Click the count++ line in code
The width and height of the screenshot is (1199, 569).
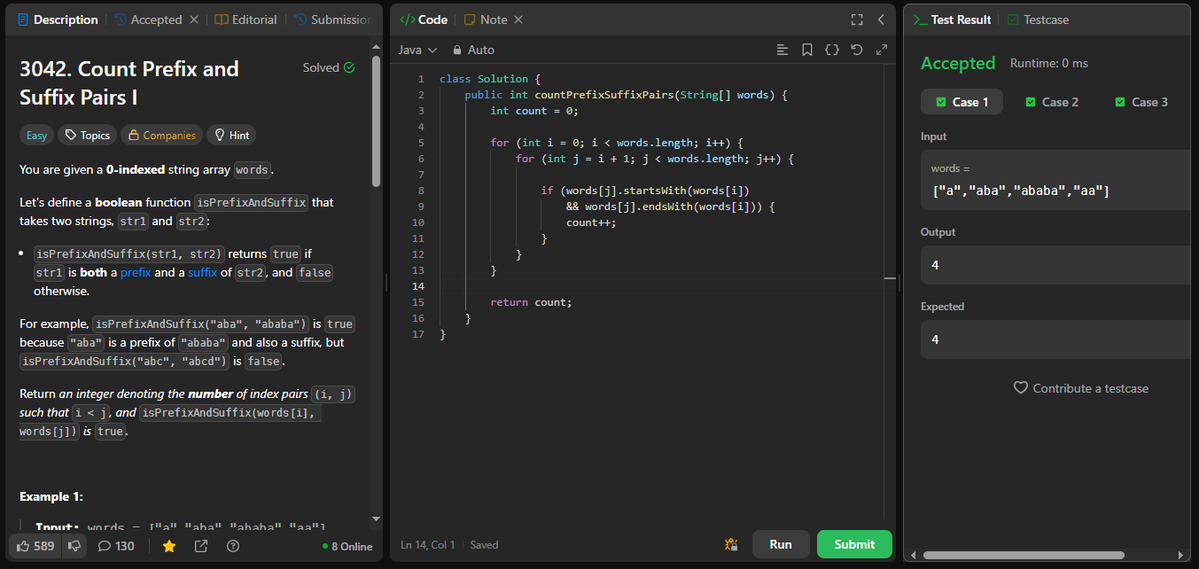[591, 223]
